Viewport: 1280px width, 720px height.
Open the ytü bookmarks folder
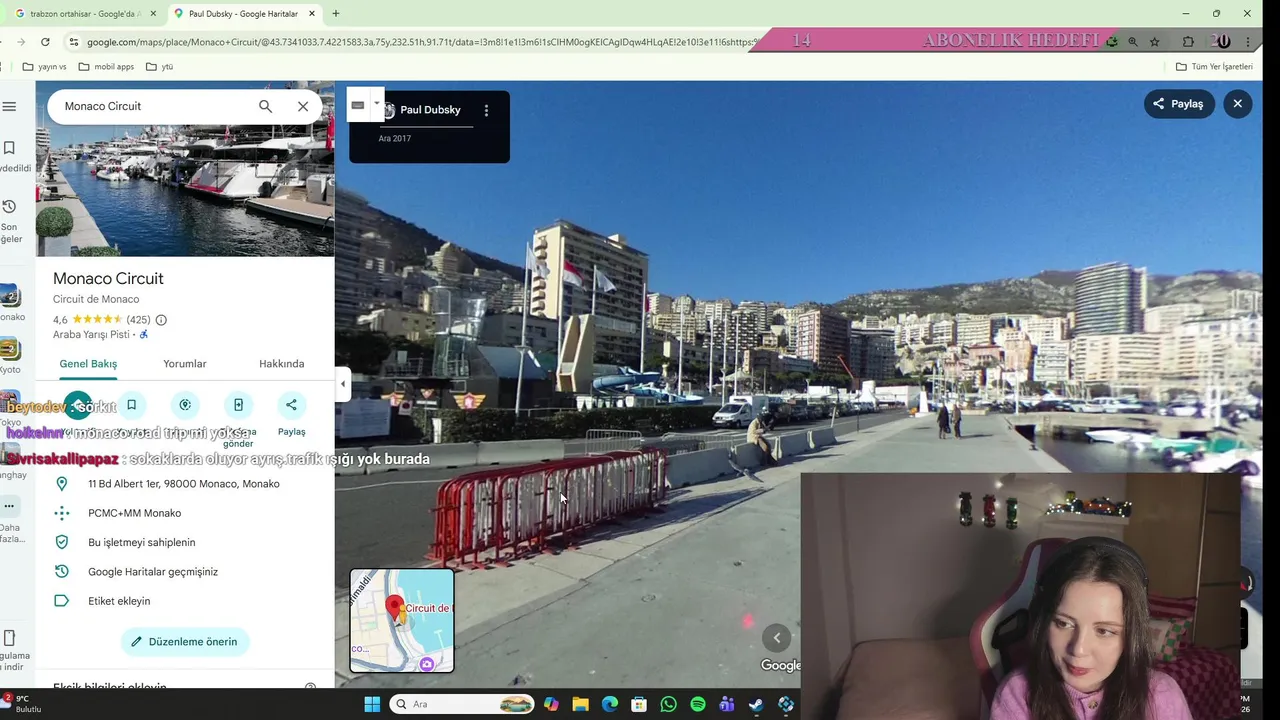[x=160, y=67]
